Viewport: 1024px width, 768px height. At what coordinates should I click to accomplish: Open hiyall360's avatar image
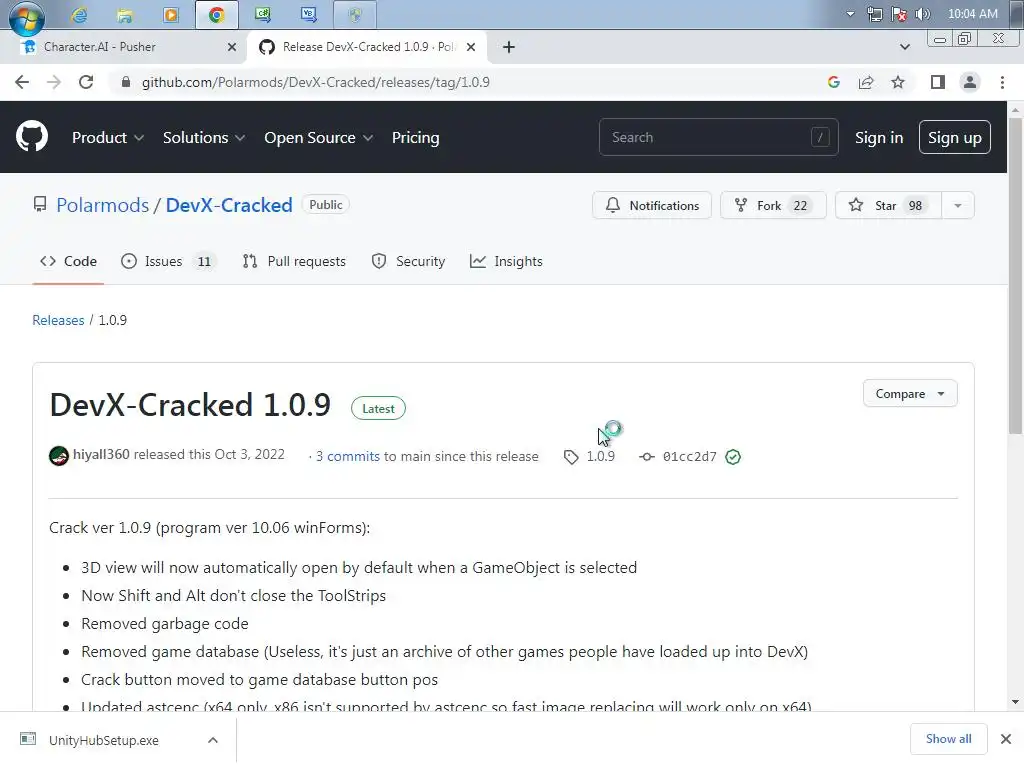tap(59, 456)
